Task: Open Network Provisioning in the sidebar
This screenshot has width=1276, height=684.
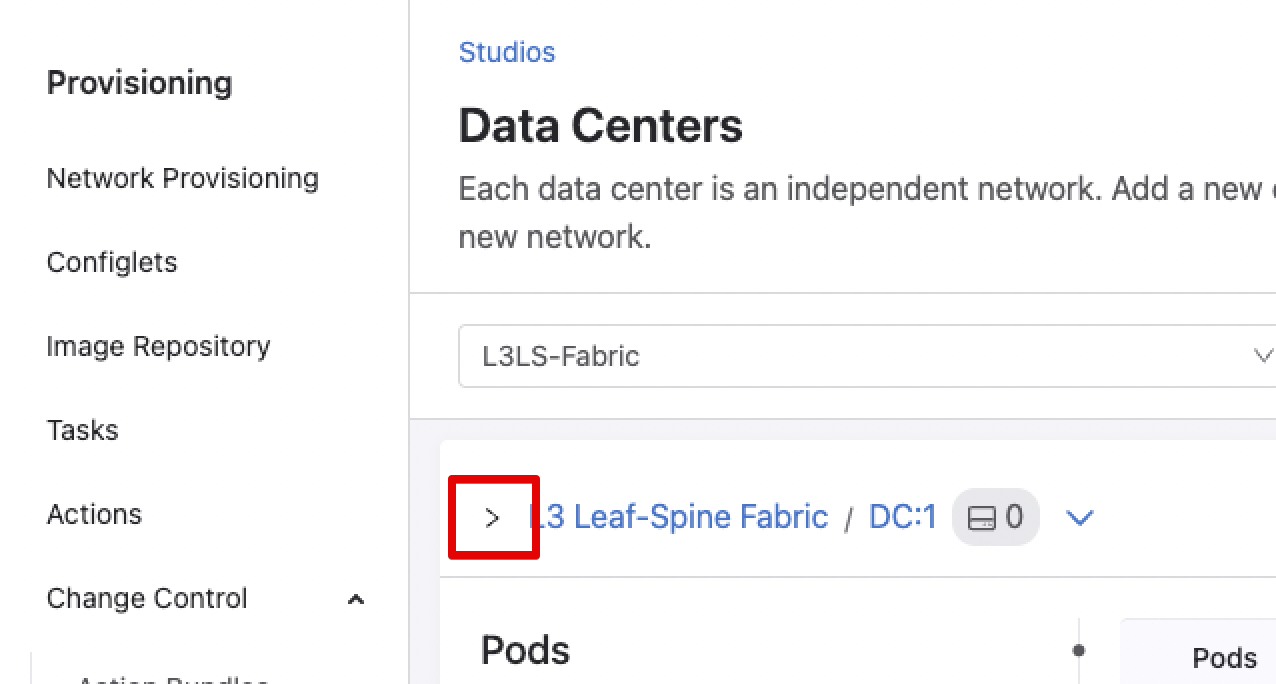Action: [x=183, y=179]
